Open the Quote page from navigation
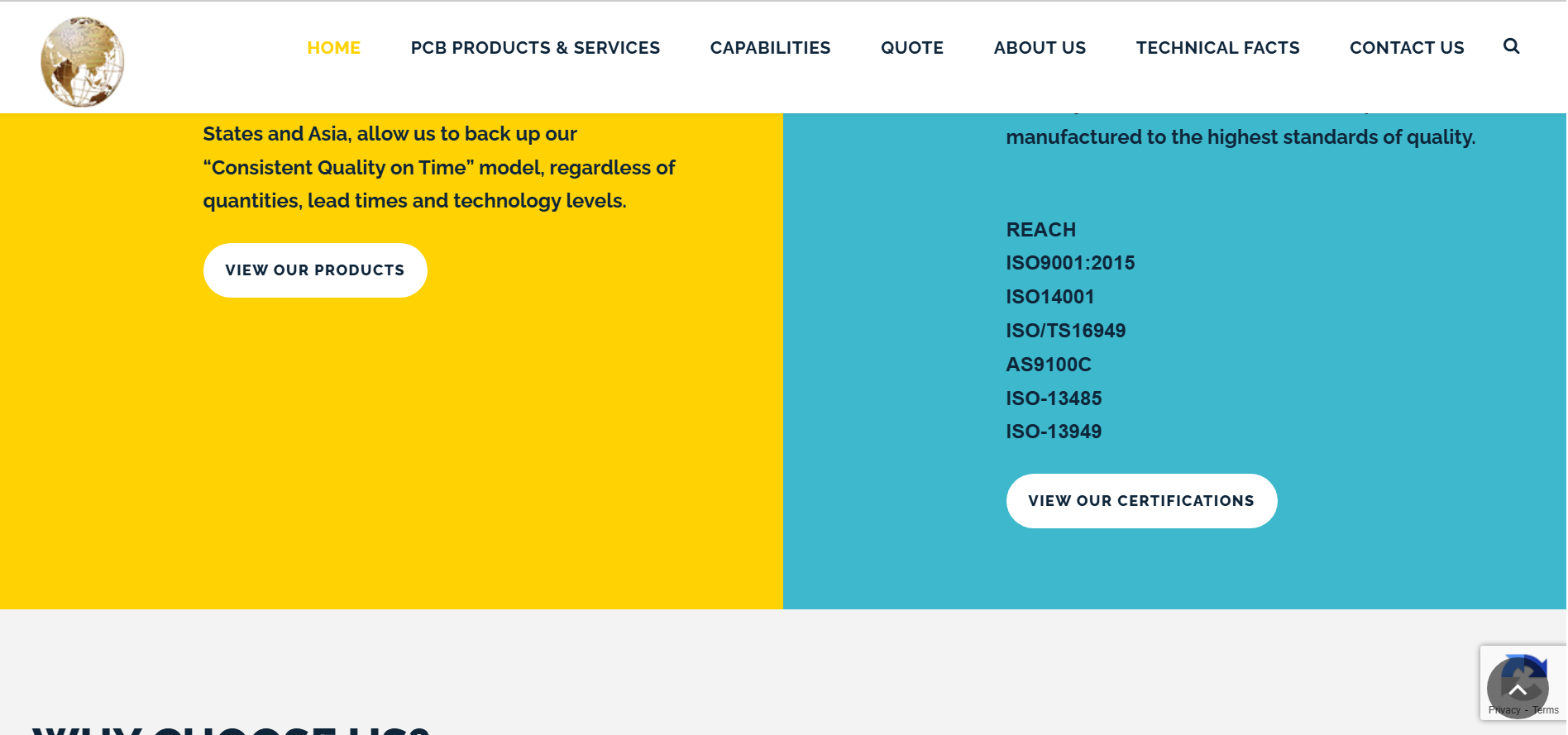This screenshot has height=735, width=1568. (911, 48)
